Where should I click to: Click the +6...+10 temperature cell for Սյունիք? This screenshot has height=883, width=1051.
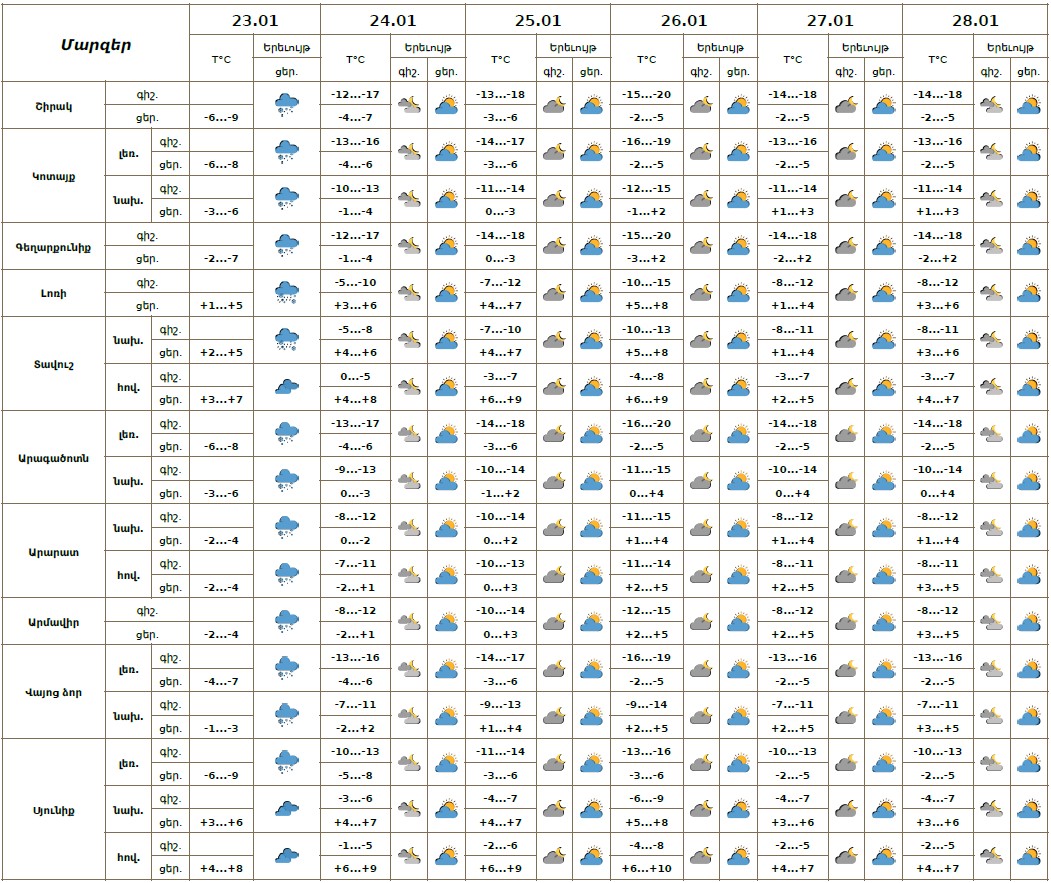pyautogui.click(x=646, y=868)
